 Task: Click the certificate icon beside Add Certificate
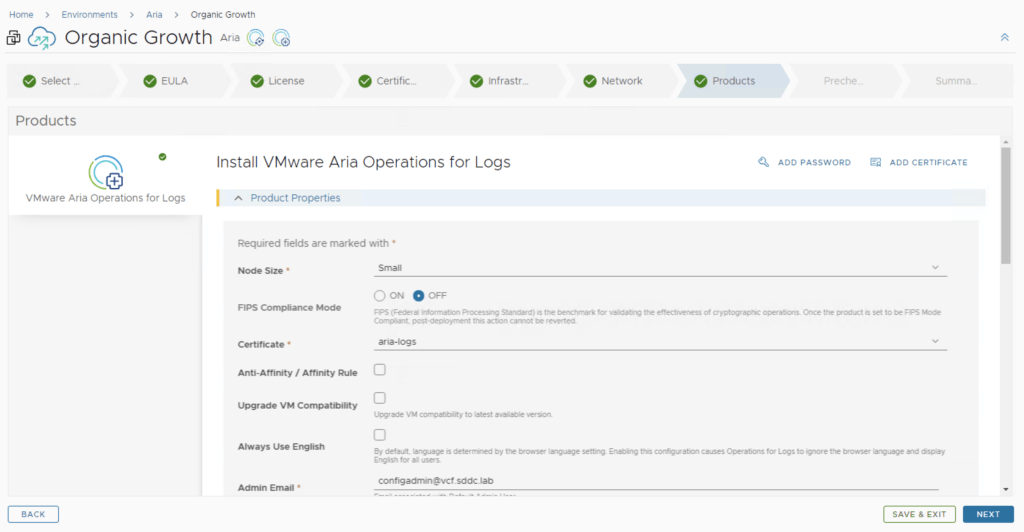point(876,162)
